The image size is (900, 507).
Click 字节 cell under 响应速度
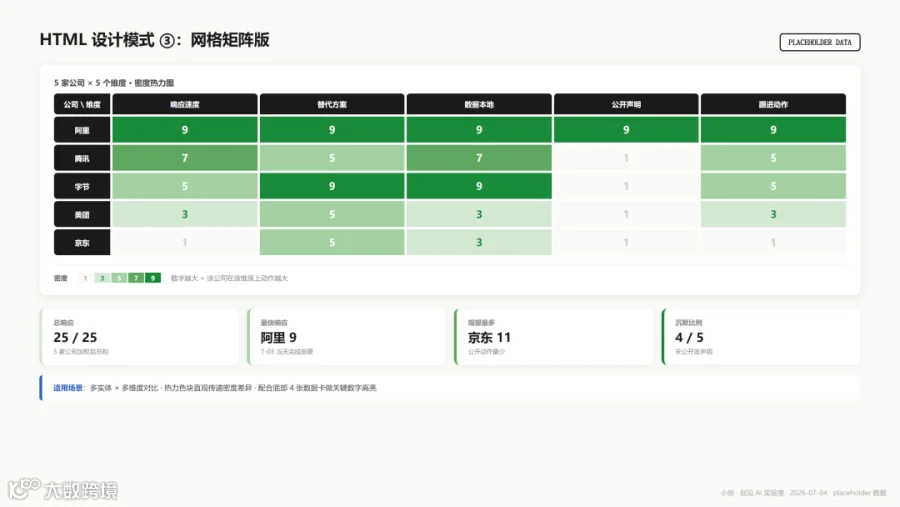(185, 186)
